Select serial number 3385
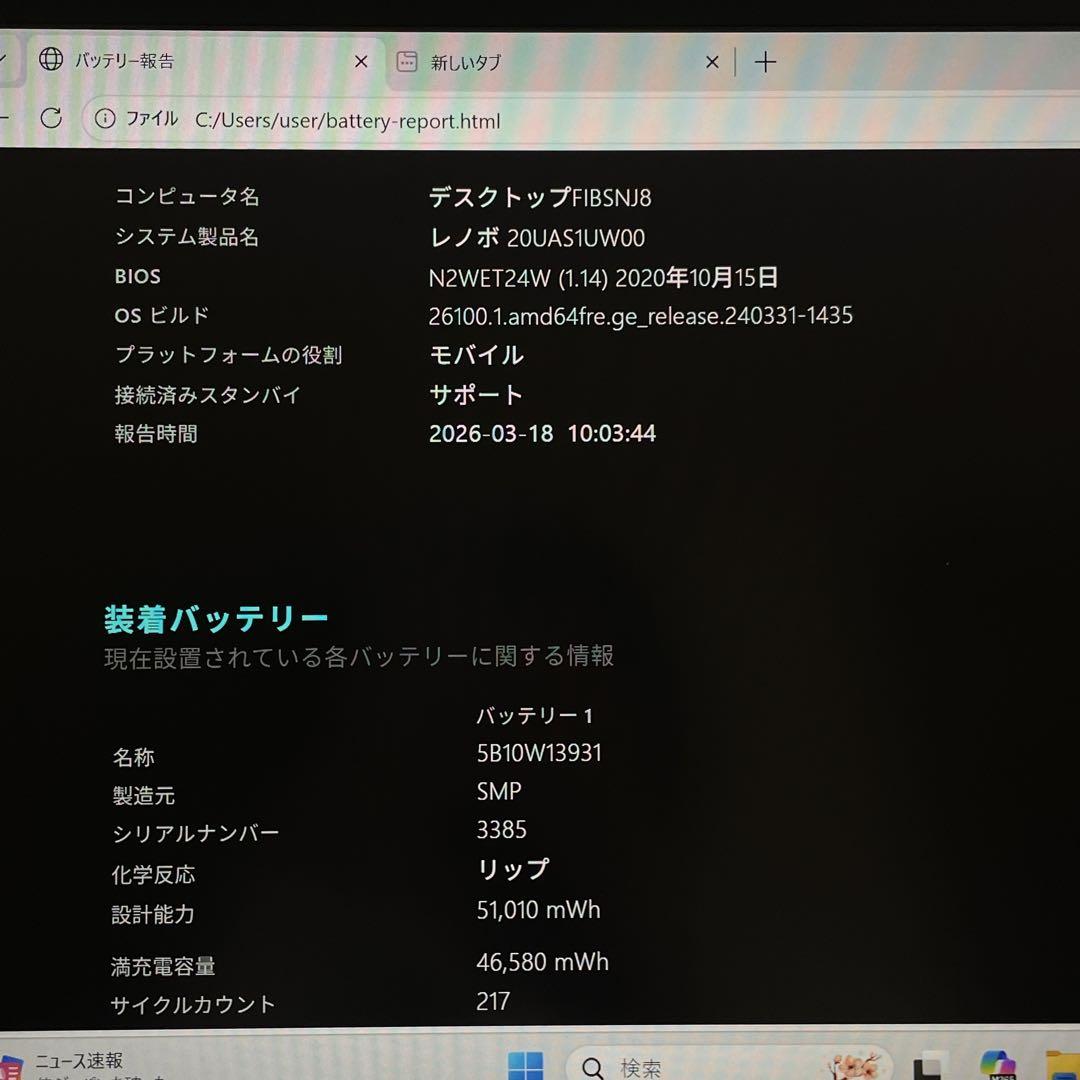The width and height of the screenshot is (1080, 1080). (x=501, y=830)
